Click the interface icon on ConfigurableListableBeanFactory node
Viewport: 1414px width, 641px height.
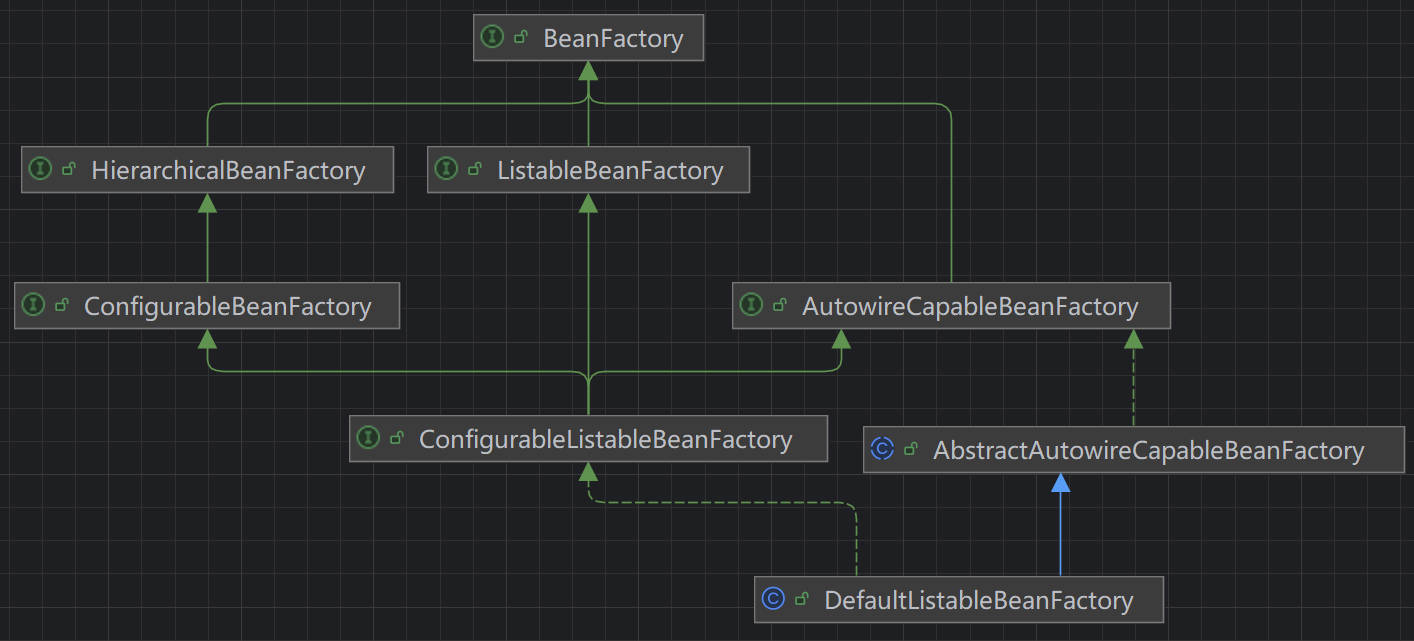pos(368,438)
